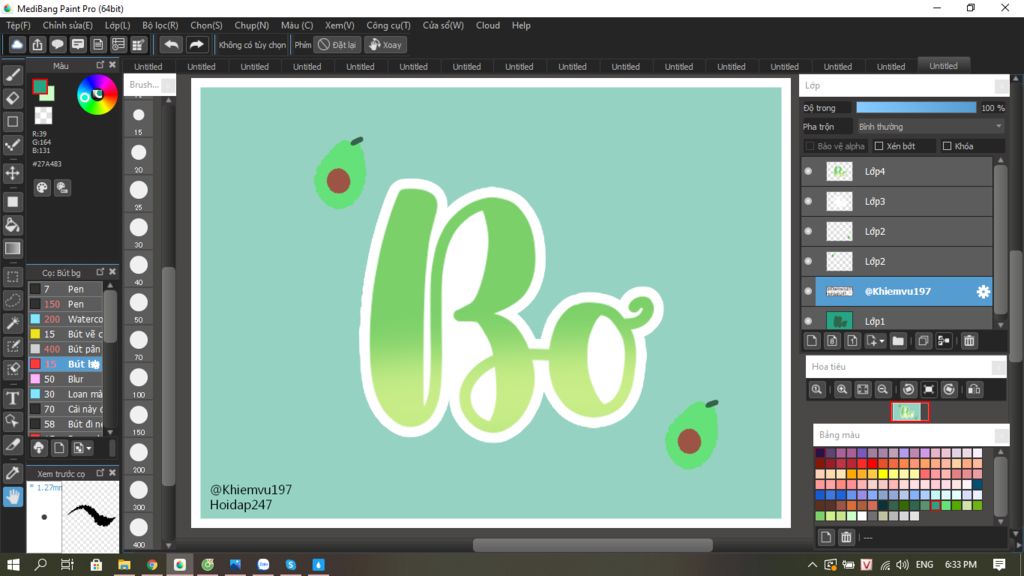Select the Brush tool in left toolbar

tap(12, 75)
